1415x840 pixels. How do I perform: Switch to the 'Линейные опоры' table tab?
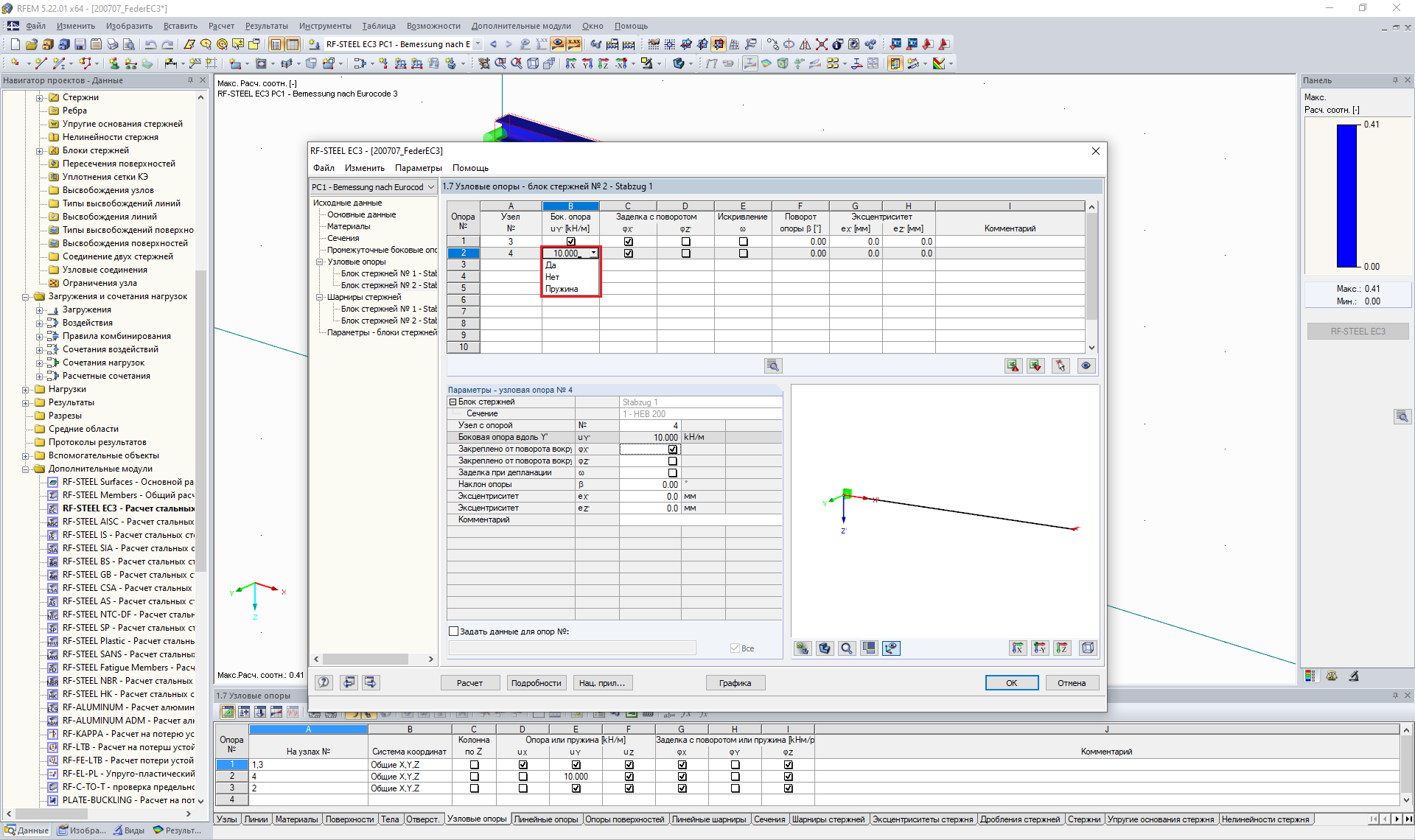tap(546, 819)
